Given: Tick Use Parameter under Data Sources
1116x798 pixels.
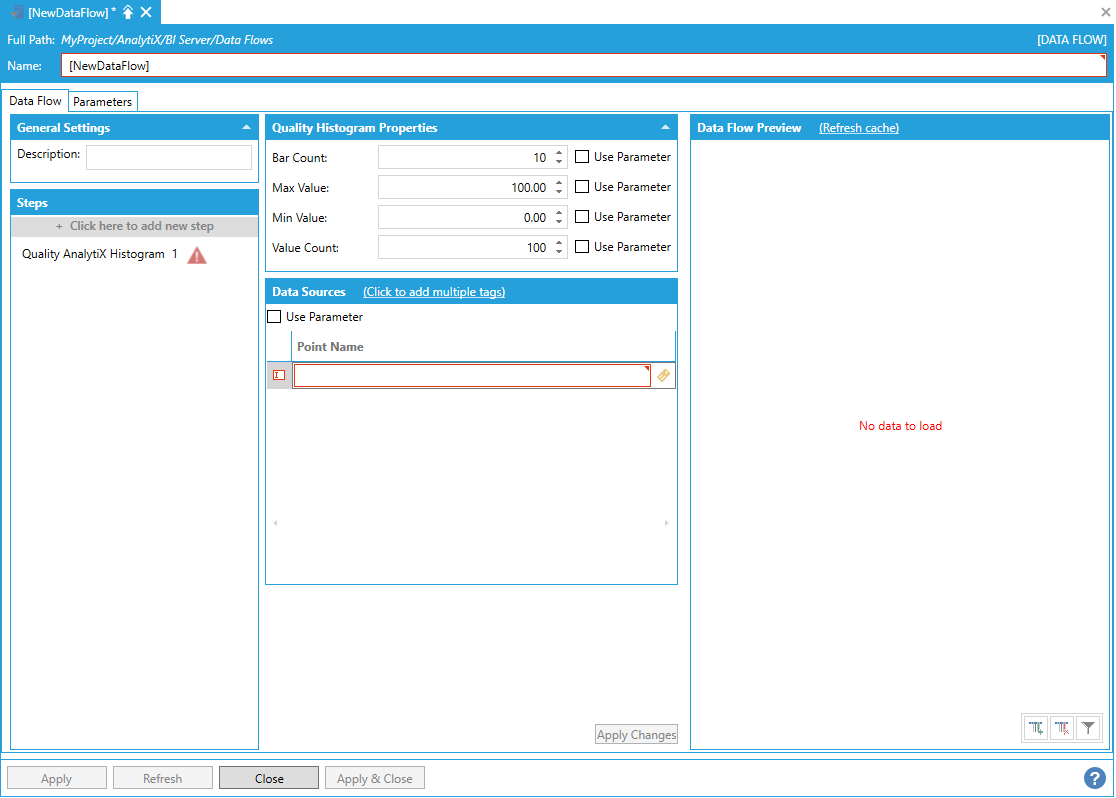Looking at the screenshot, I should (274, 317).
